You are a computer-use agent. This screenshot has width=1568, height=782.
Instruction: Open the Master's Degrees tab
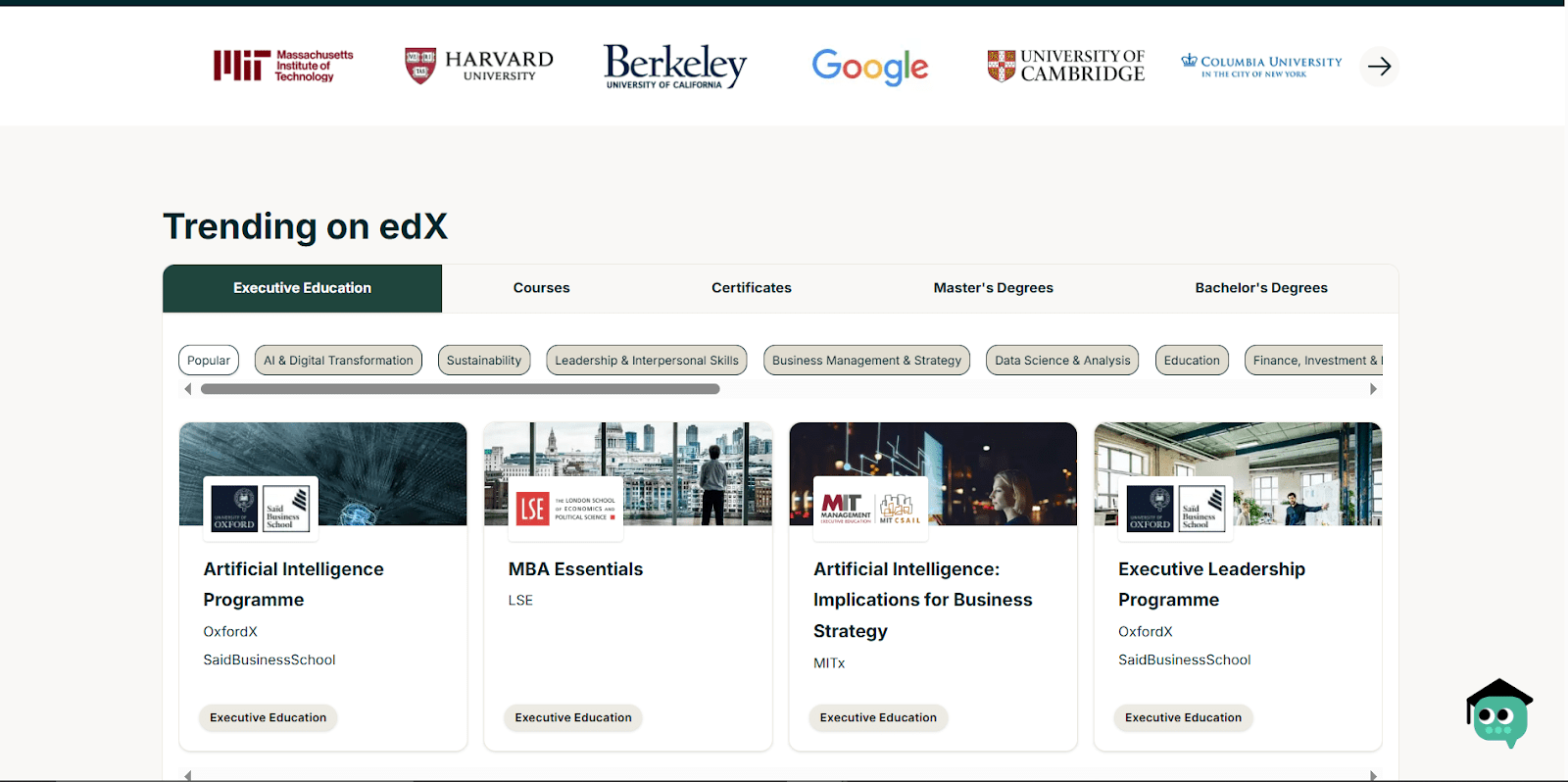(994, 288)
